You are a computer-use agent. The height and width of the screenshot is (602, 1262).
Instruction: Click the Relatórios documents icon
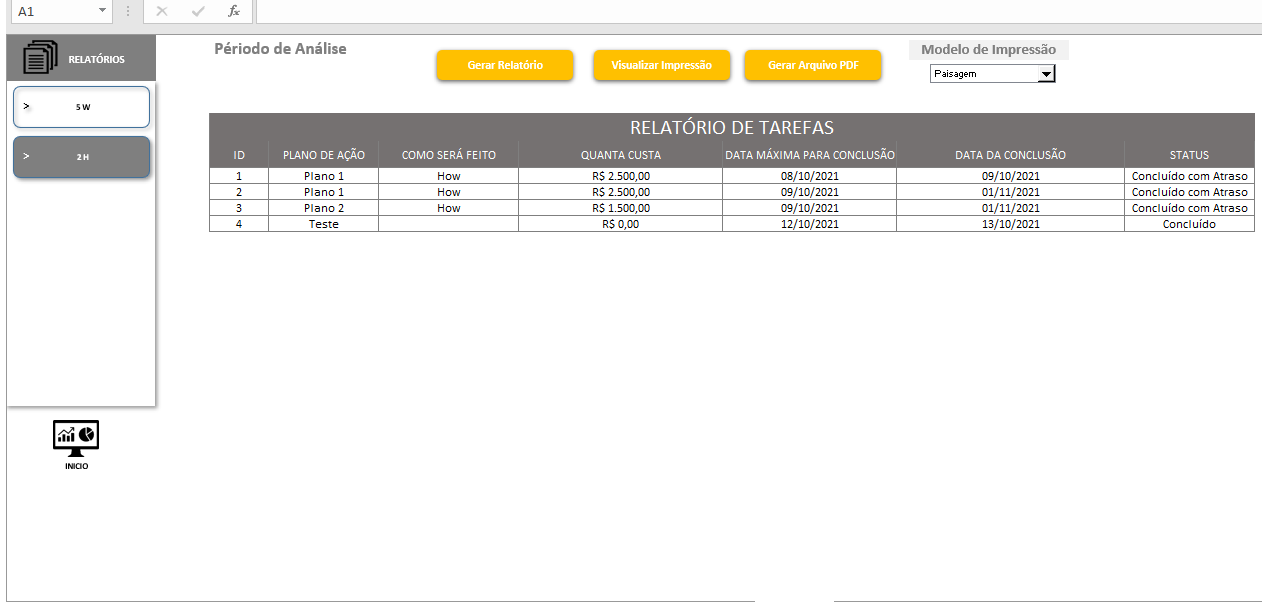click(40, 57)
